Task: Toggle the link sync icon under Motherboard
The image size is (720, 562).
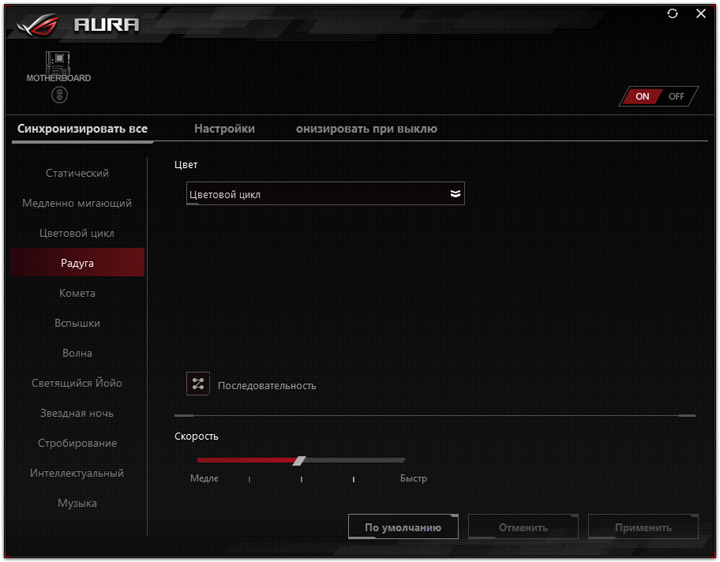Action: [x=59, y=95]
